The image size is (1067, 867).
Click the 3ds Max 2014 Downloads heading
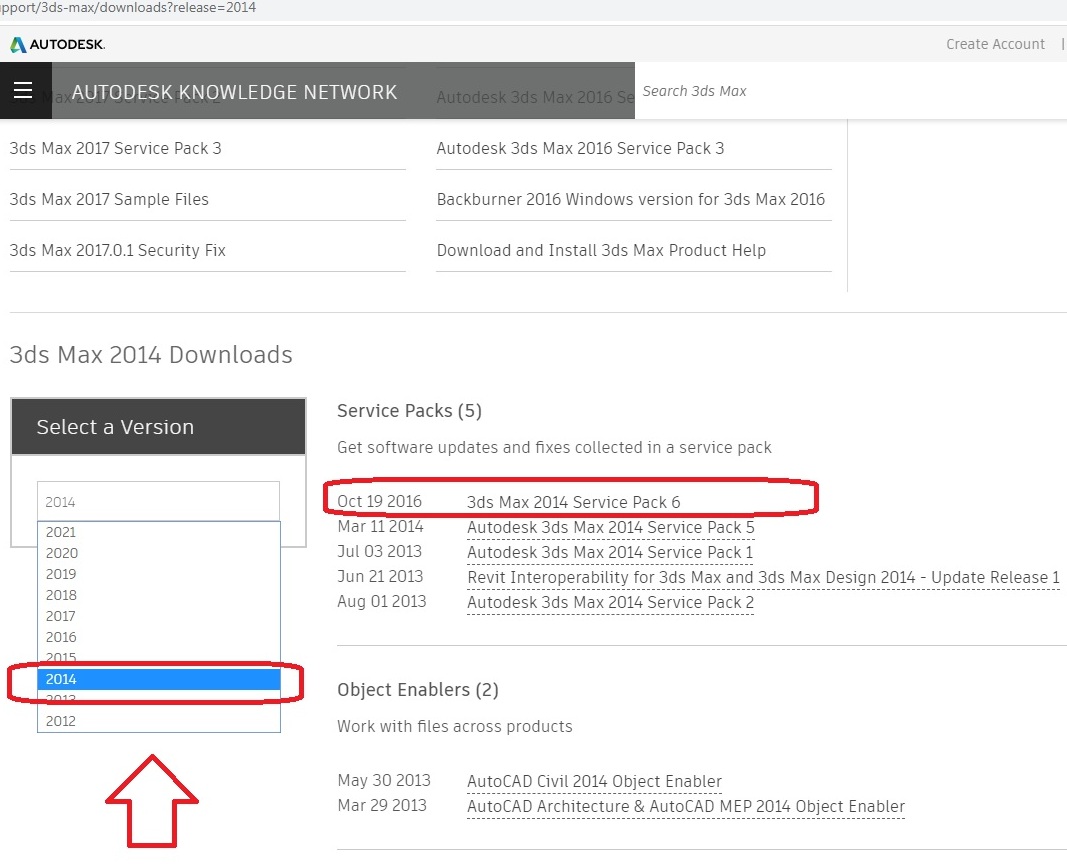tap(151, 355)
